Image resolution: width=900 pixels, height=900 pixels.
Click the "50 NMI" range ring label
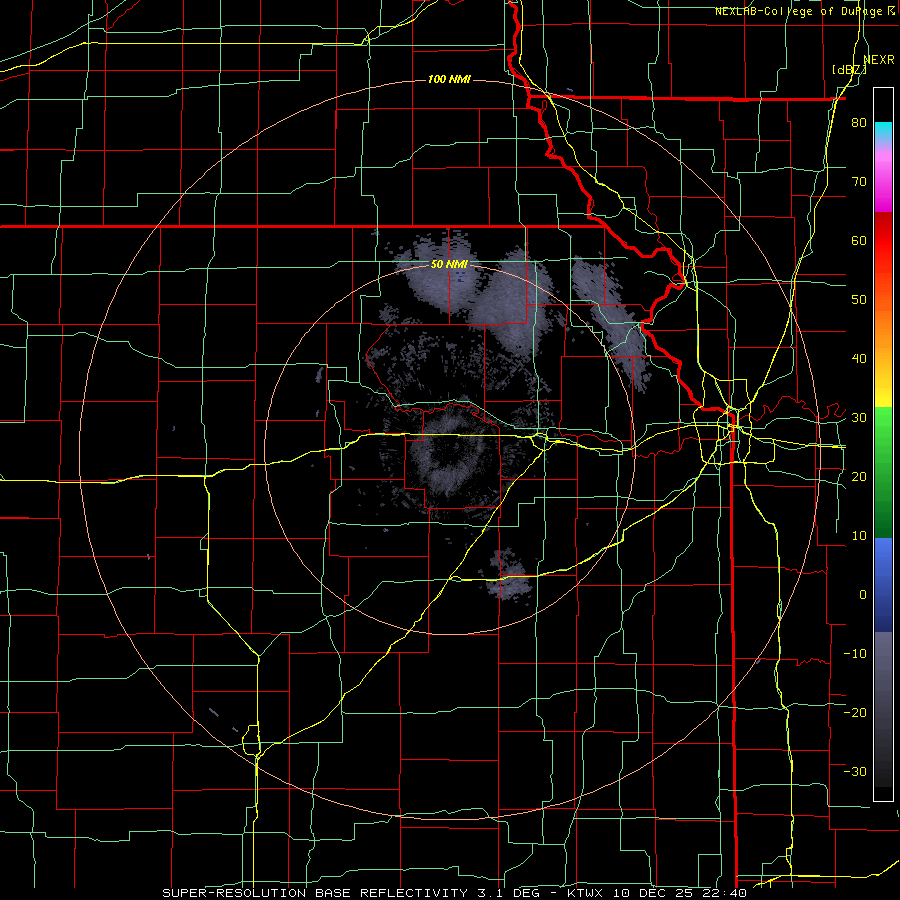(449, 264)
